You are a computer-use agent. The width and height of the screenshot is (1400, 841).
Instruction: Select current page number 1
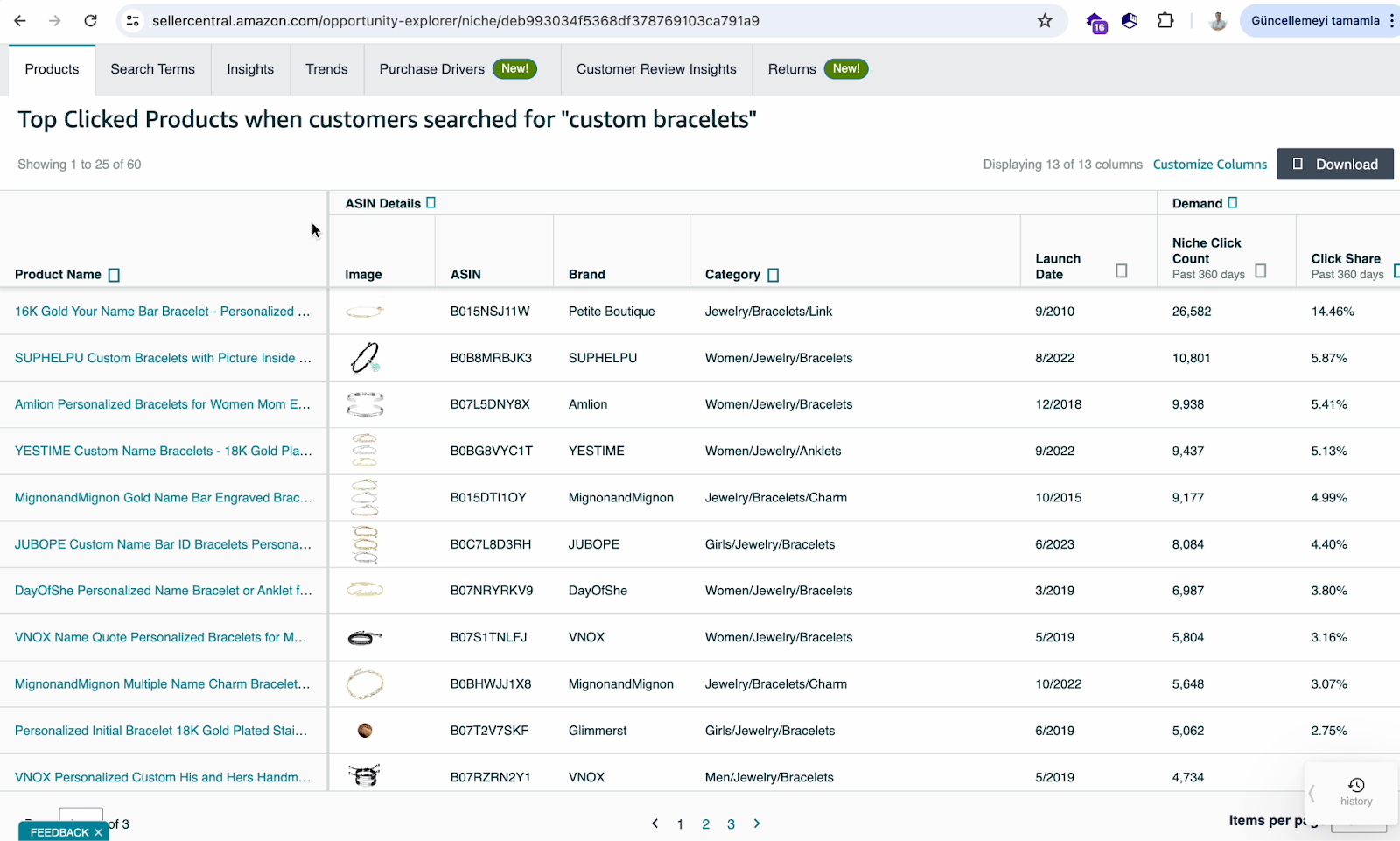(x=680, y=824)
